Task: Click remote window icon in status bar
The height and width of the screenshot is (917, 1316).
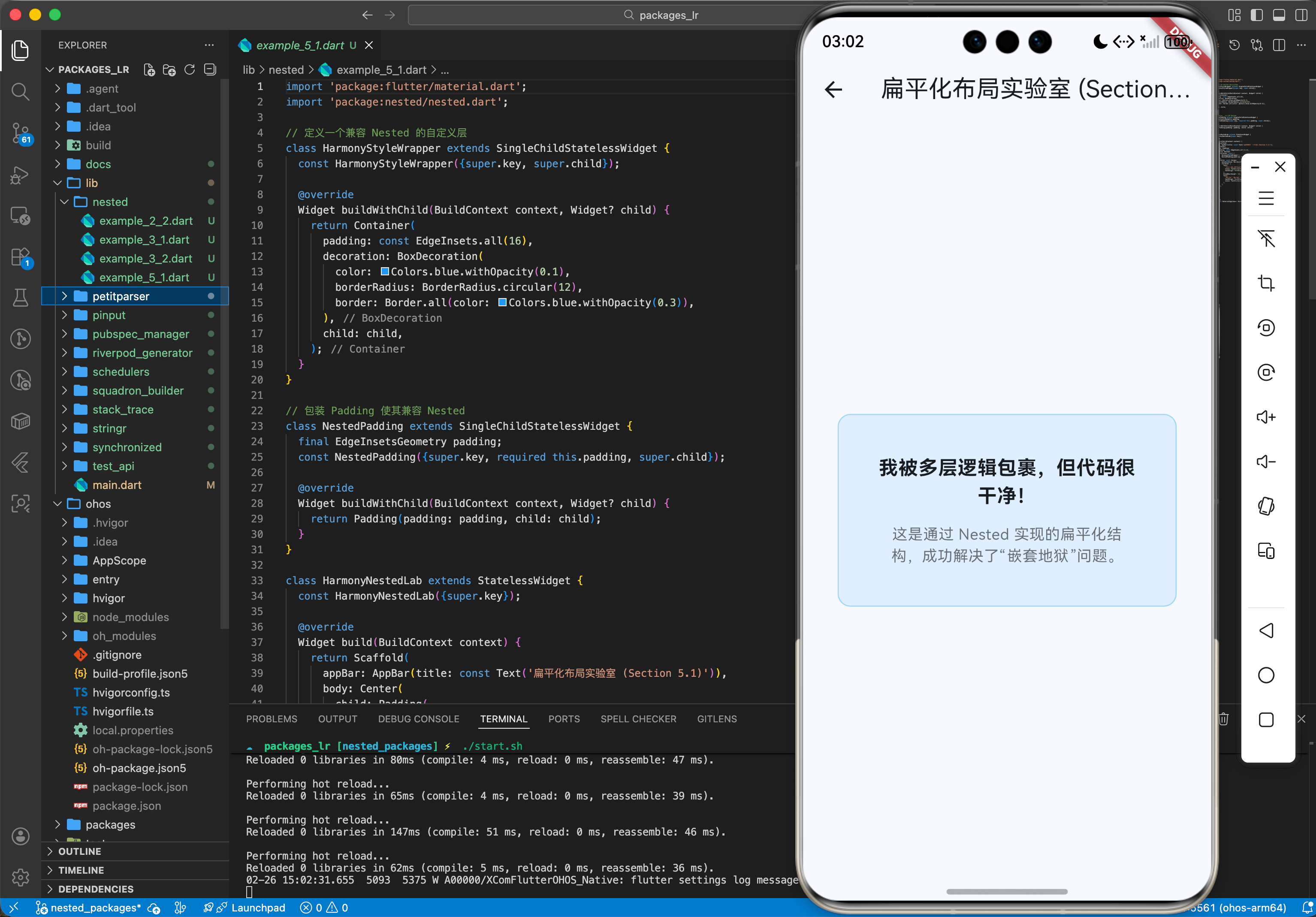Action: (14, 908)
